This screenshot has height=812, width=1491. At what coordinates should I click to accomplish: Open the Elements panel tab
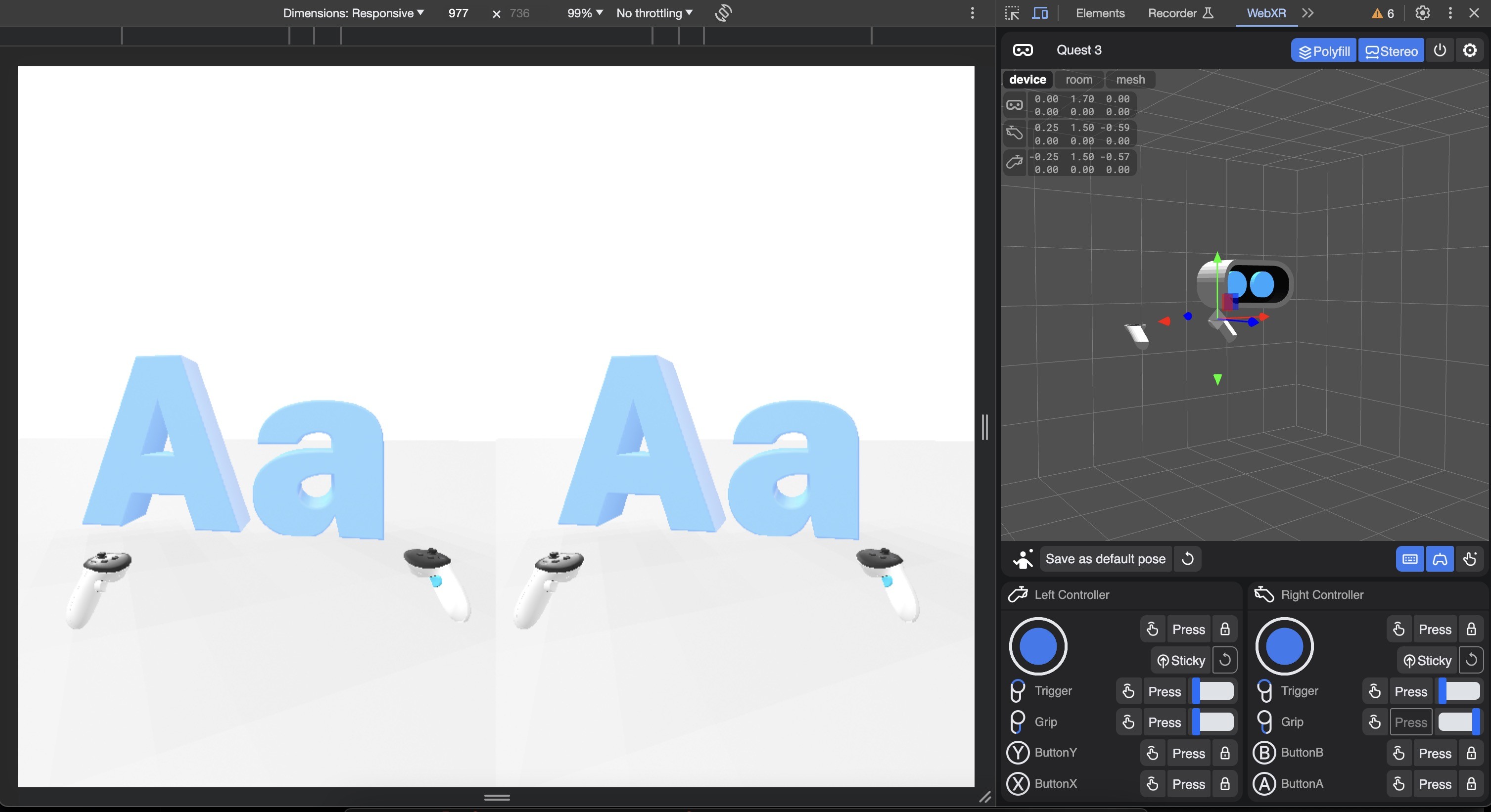[x=1100, y=13]
